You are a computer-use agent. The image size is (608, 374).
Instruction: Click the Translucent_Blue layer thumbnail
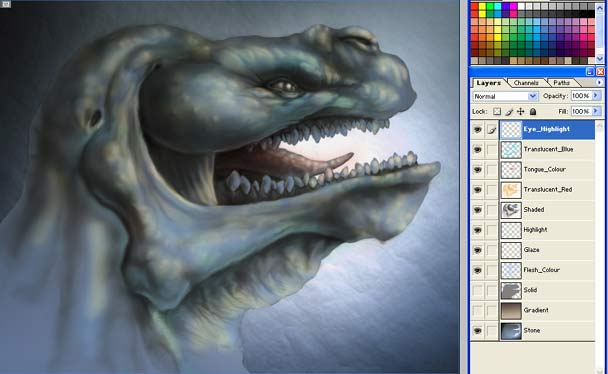pyautogui.click(x=511, y=150)
